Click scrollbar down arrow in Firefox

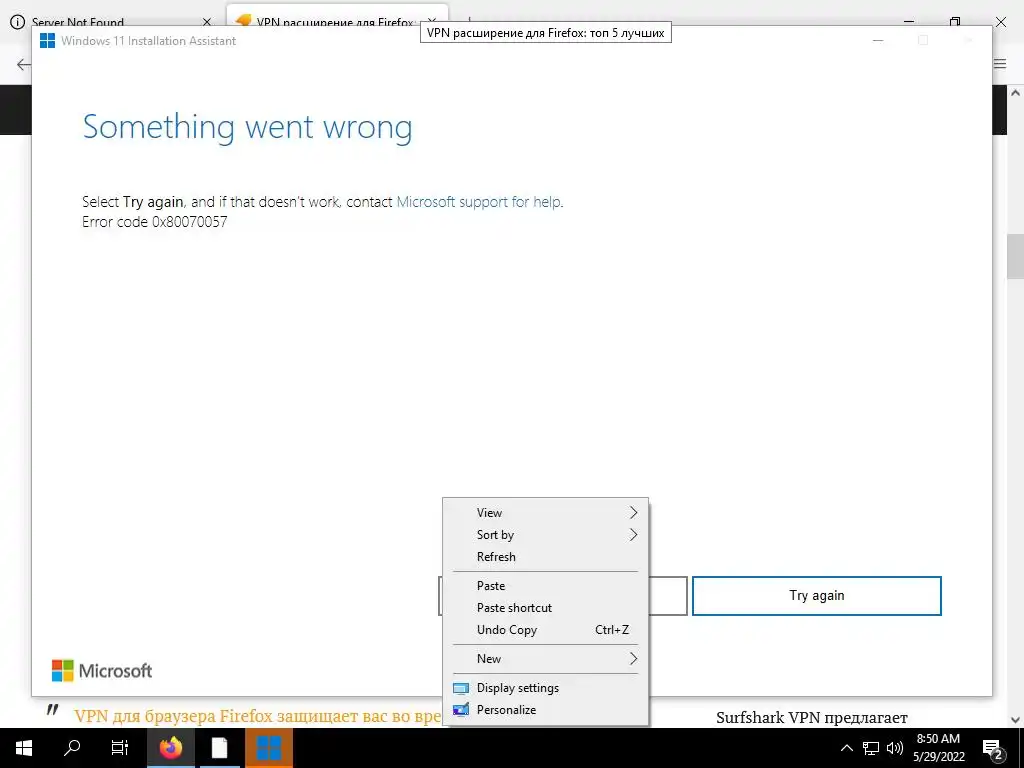tap(1015, 720)
